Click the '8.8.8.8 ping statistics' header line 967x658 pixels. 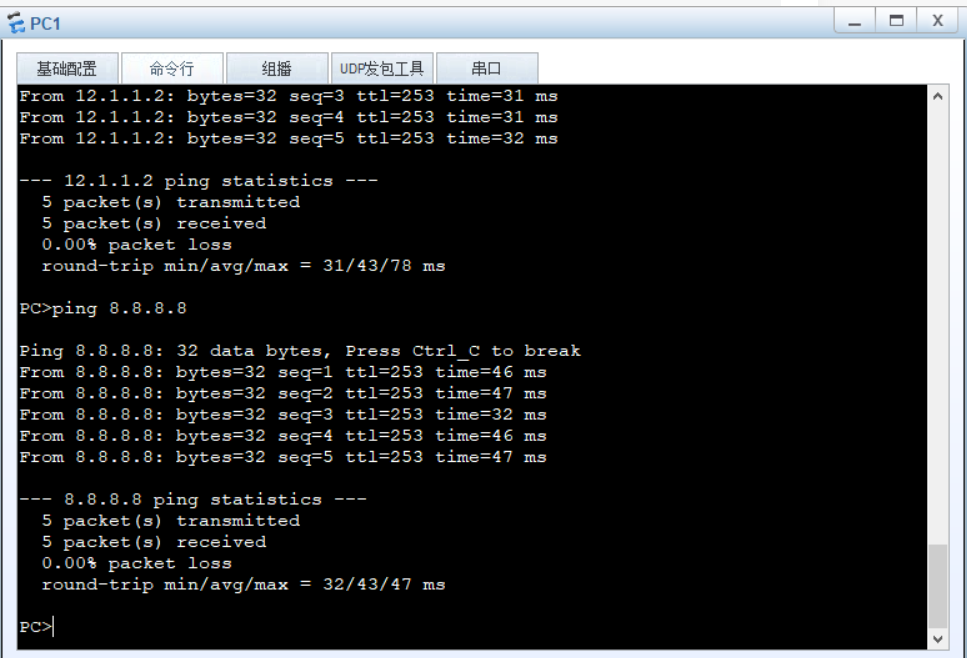coord(193,499)
